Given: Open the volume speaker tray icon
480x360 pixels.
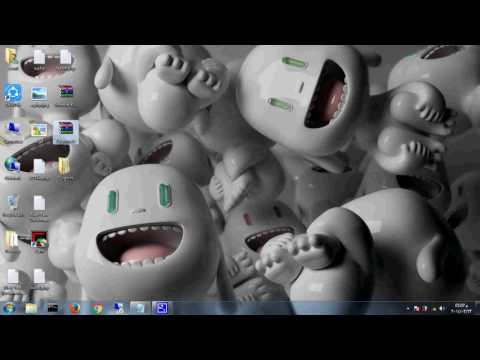Looking at the screenshot, I should coord(442,309).
